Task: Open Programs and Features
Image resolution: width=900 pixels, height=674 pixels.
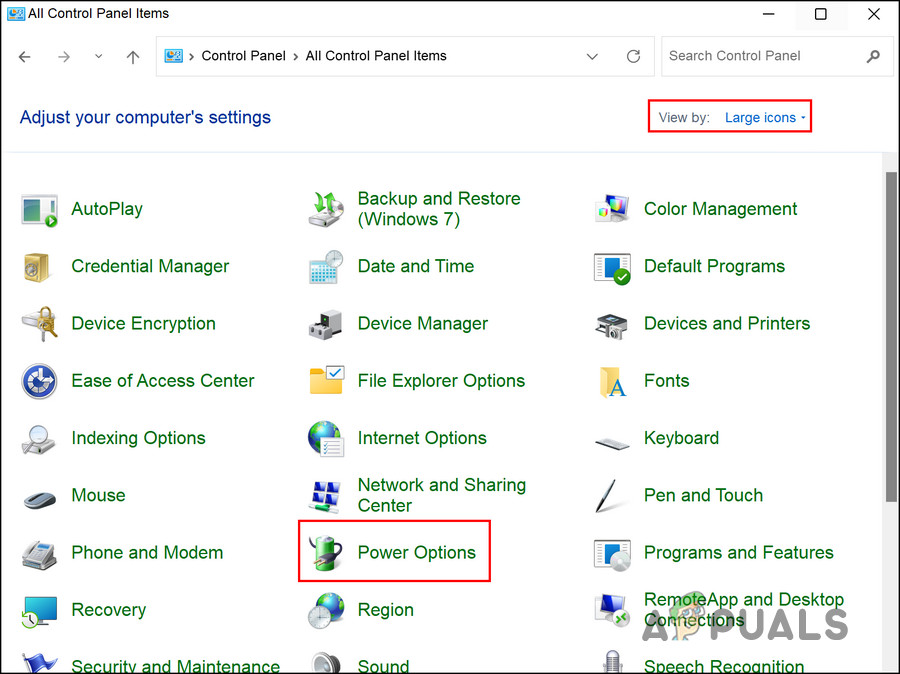Action: (x=739, y=552)
